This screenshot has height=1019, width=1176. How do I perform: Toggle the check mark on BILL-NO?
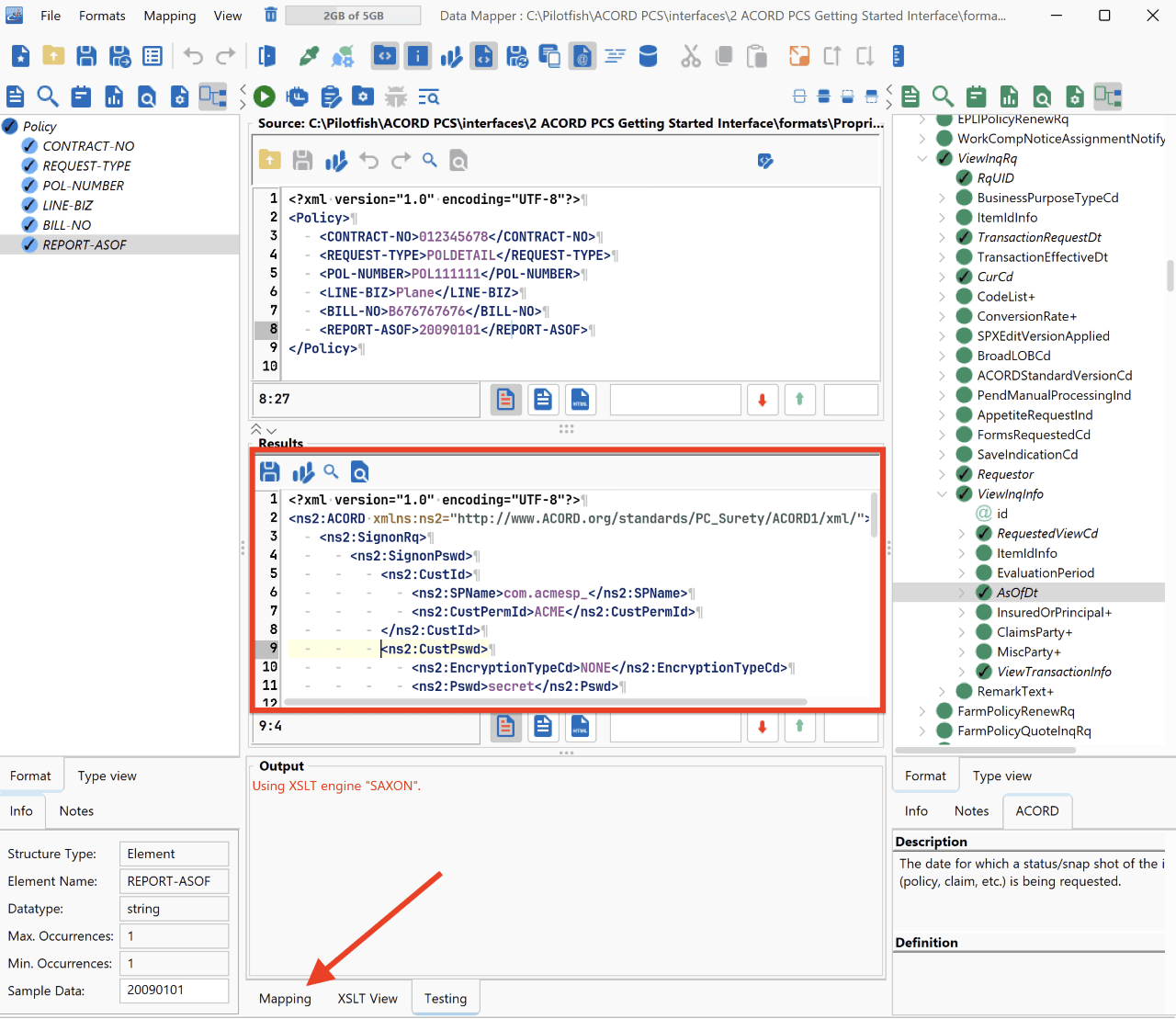[30, 225]
